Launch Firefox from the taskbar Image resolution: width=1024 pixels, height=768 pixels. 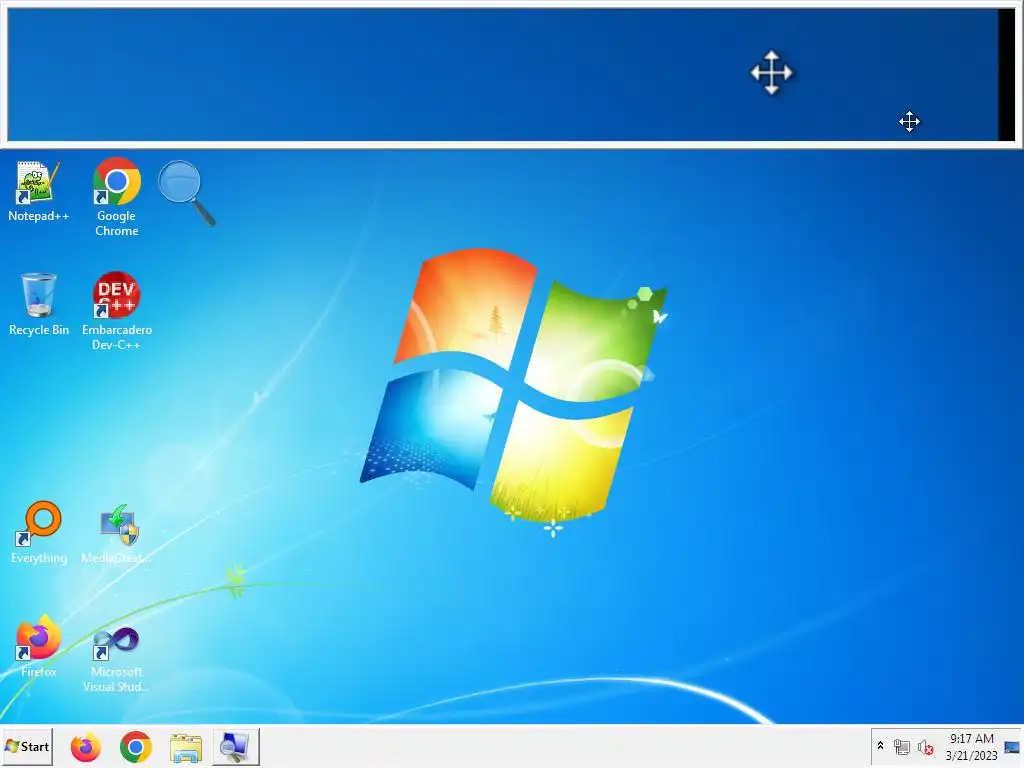[86, 747]
